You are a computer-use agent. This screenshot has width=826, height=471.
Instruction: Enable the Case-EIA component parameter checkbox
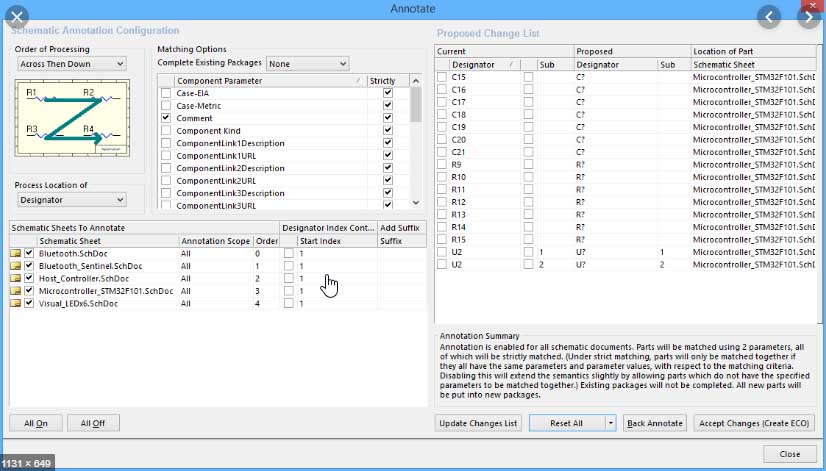point(166,93)
